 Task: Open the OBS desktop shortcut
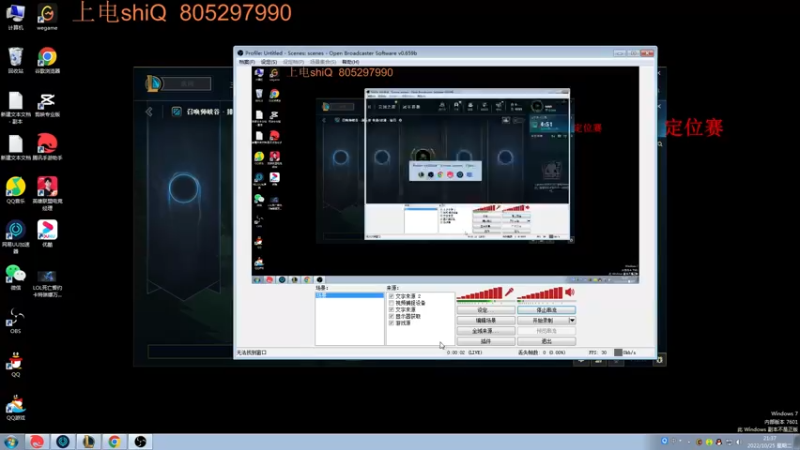point(15,320)
